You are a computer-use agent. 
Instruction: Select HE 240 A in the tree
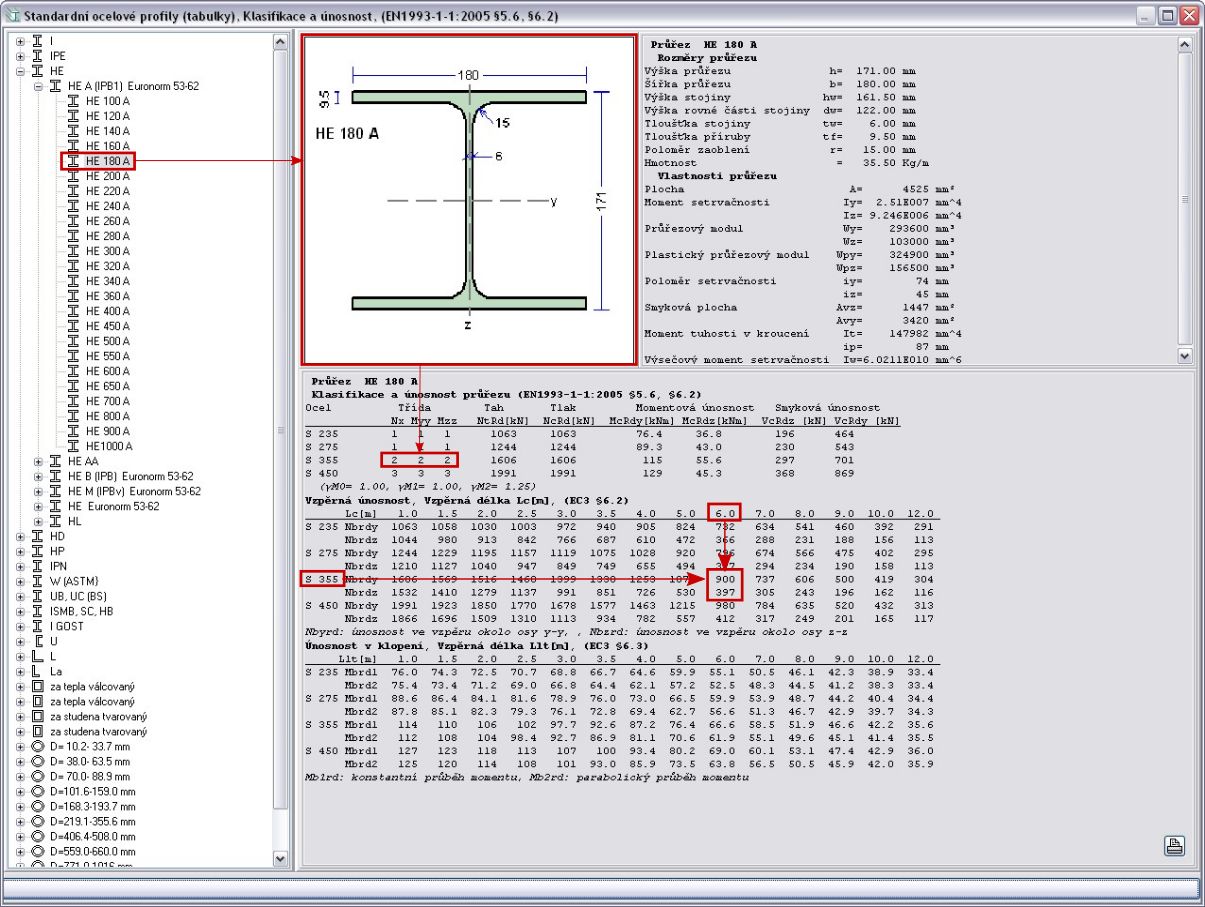(x=107, y=206)
